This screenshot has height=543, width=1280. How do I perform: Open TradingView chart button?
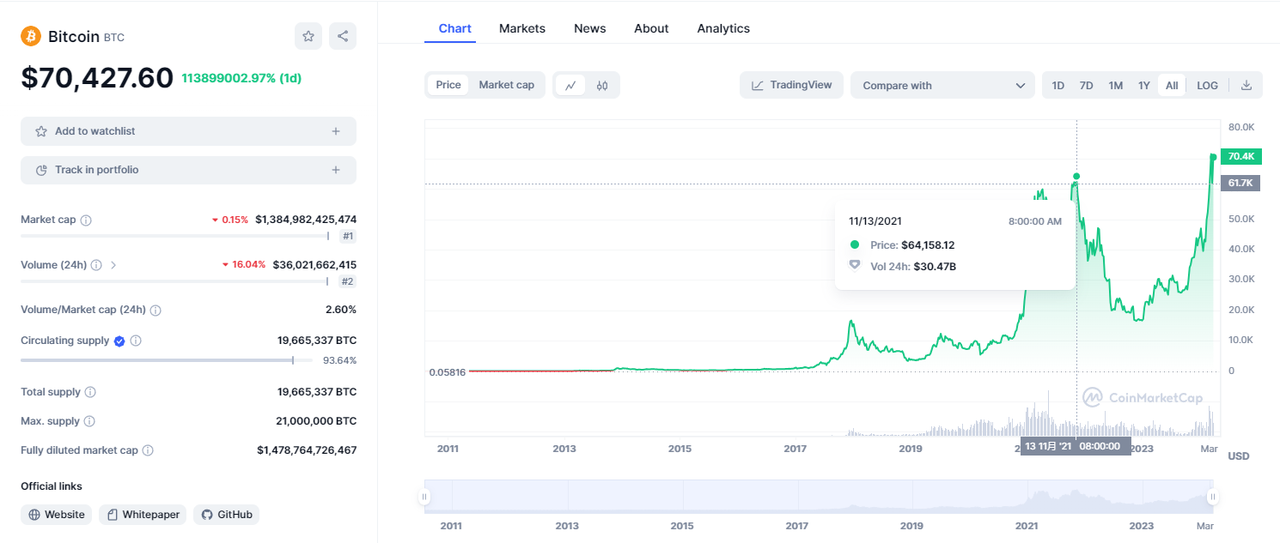tap(791, 85)
